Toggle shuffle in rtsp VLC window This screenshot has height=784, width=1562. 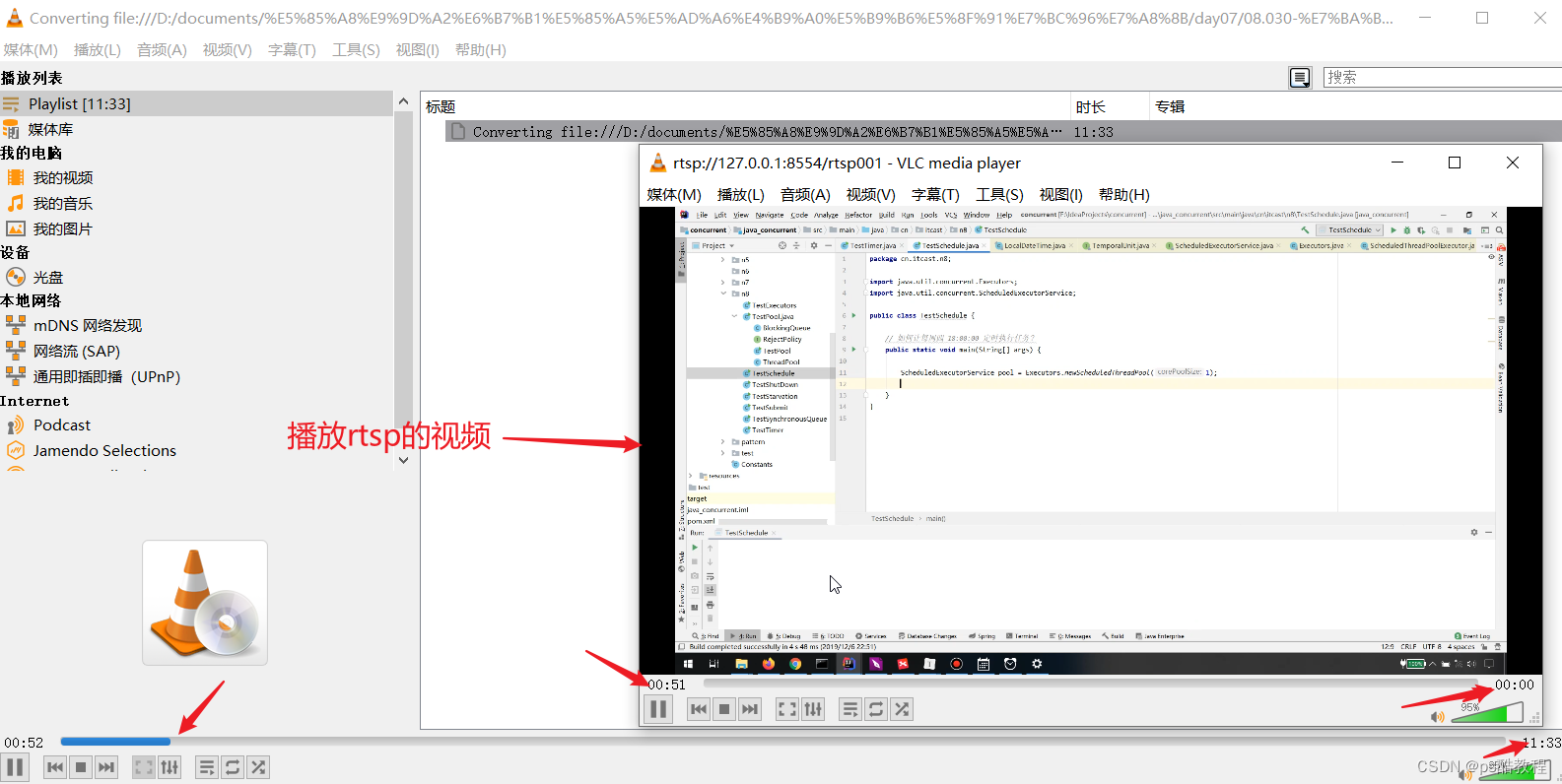902,709
